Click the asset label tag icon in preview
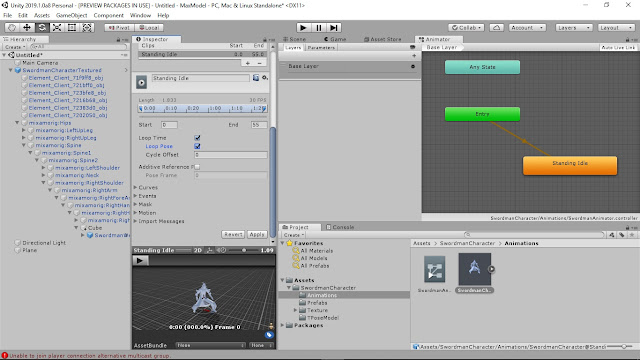The image size is (640, 360). [269, 335]
